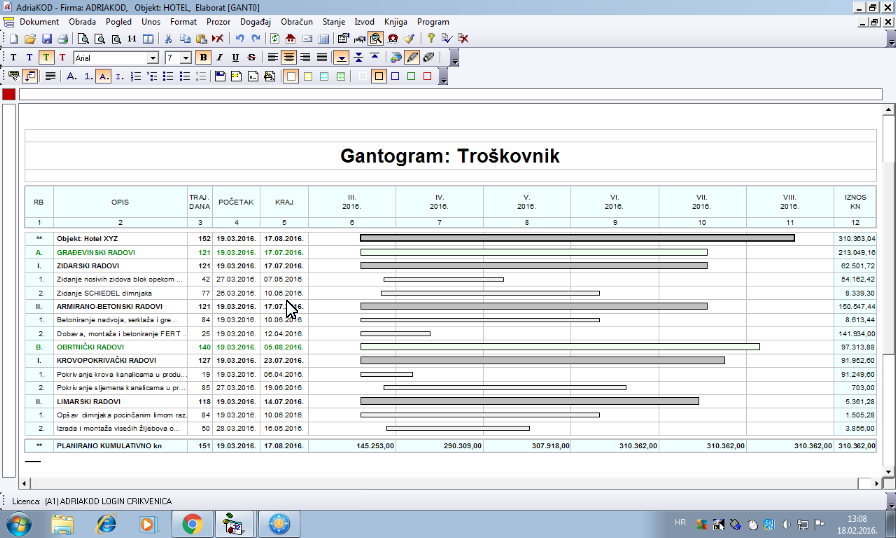This screenshot has width=896, height=538.
Task: Toggle strikethrough formatting
Action: (252, 58)
